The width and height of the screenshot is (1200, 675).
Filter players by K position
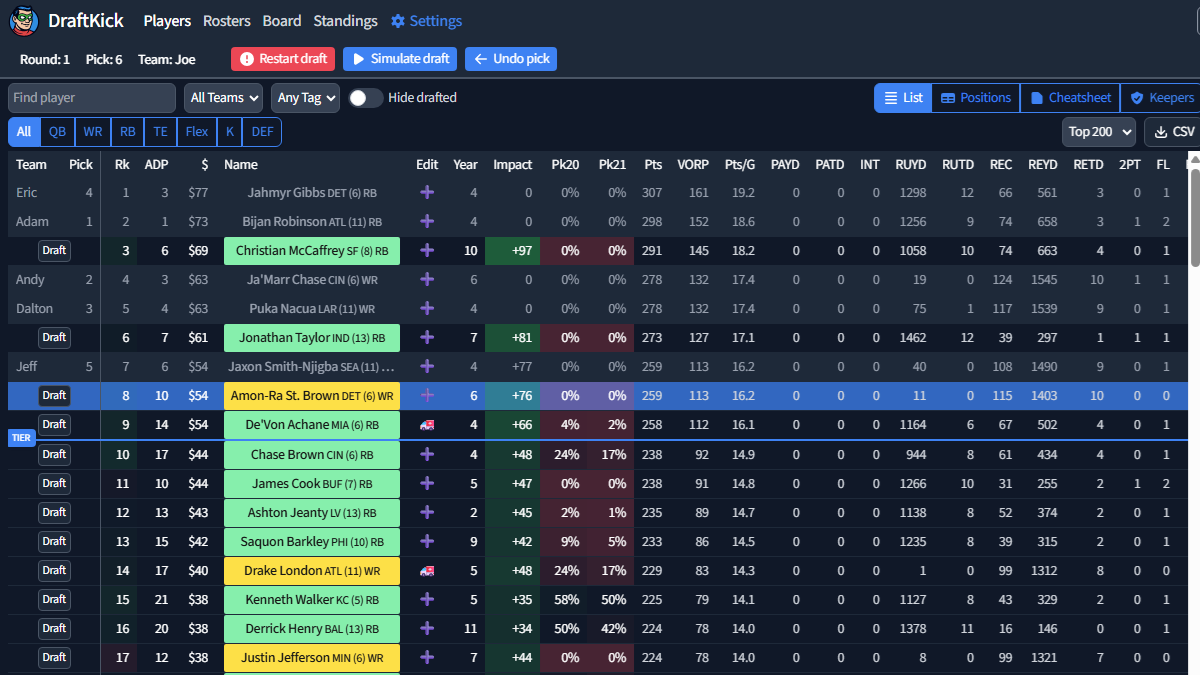click(x=230, y=132)
